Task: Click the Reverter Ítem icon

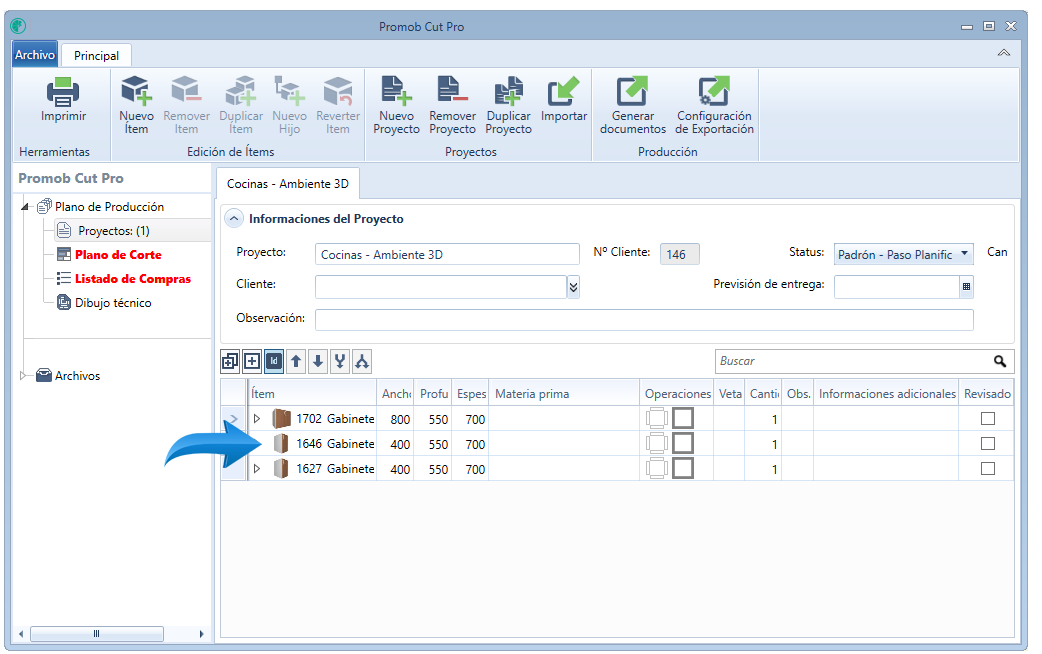Action: click(338, 91)
